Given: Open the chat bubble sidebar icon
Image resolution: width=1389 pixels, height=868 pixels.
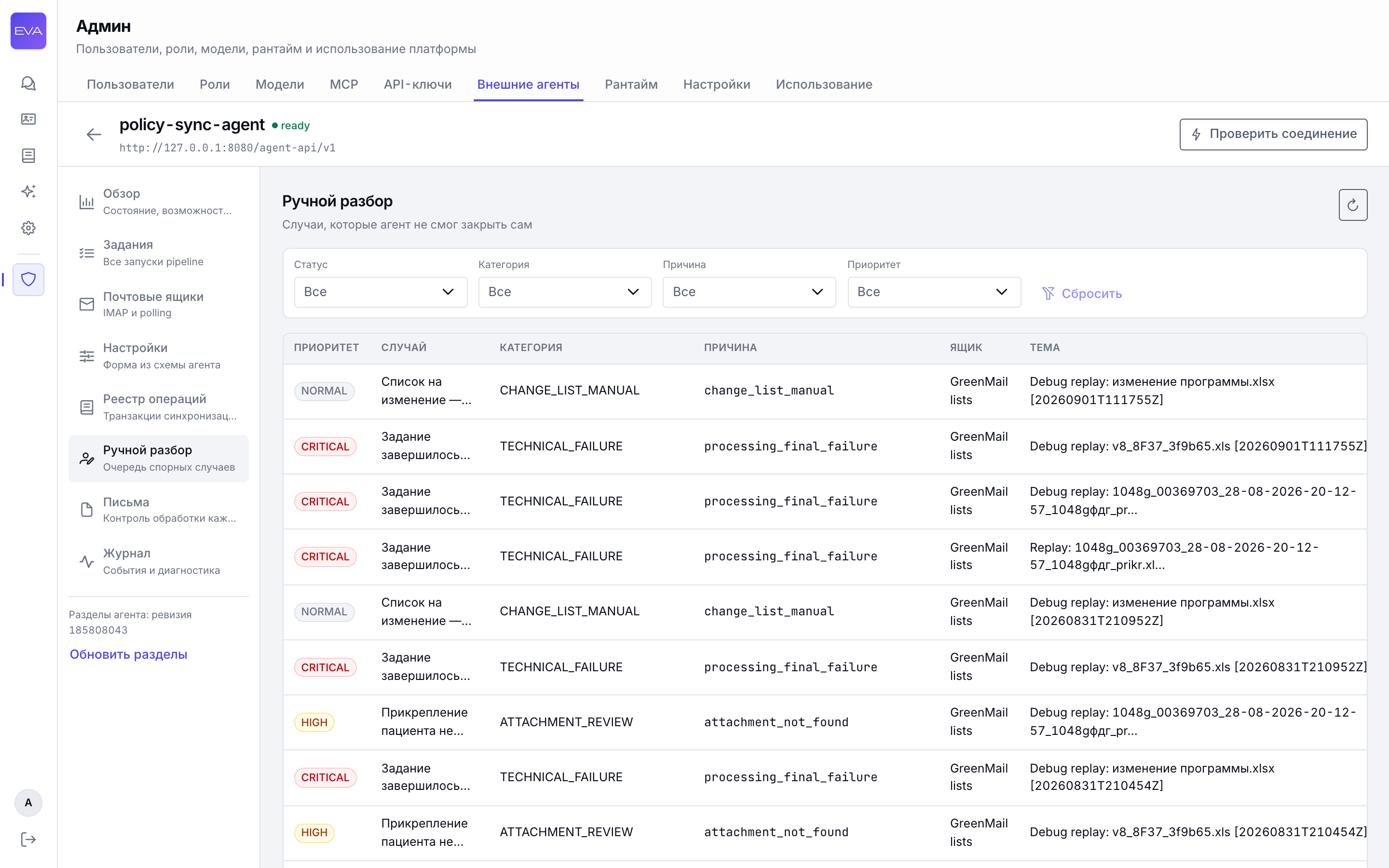Looking at the screenshot, I should pyautogui.click(x=28, y=83).
